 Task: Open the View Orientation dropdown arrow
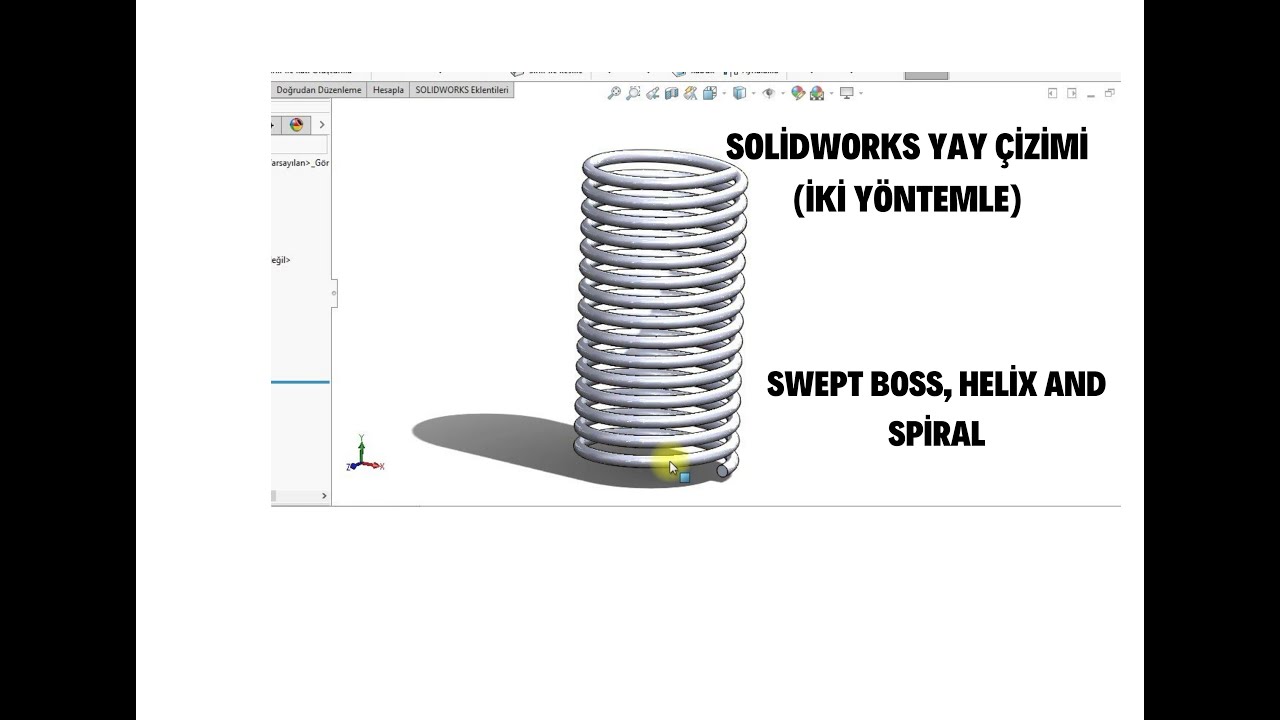point(724,93)
